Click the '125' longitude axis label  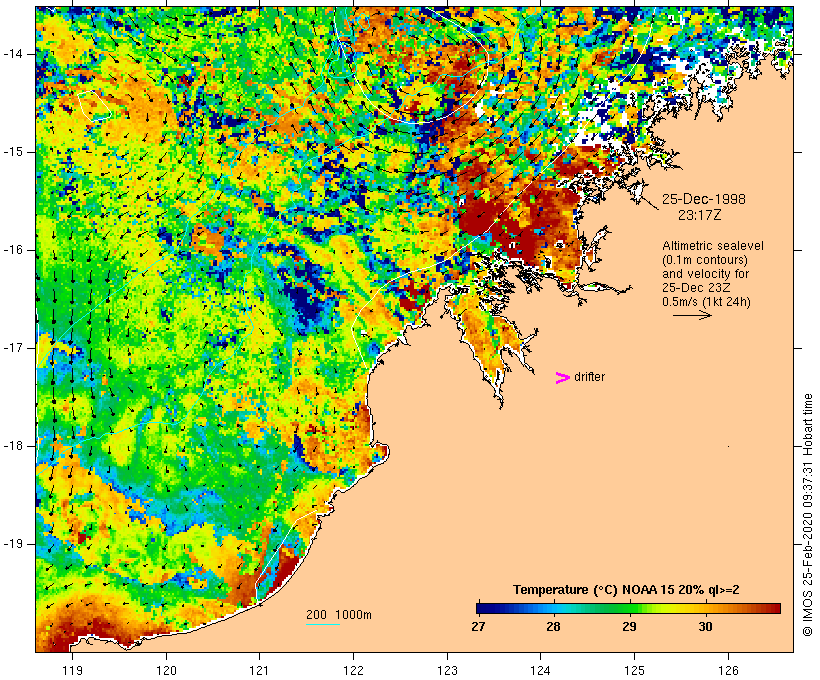(634, 670)
